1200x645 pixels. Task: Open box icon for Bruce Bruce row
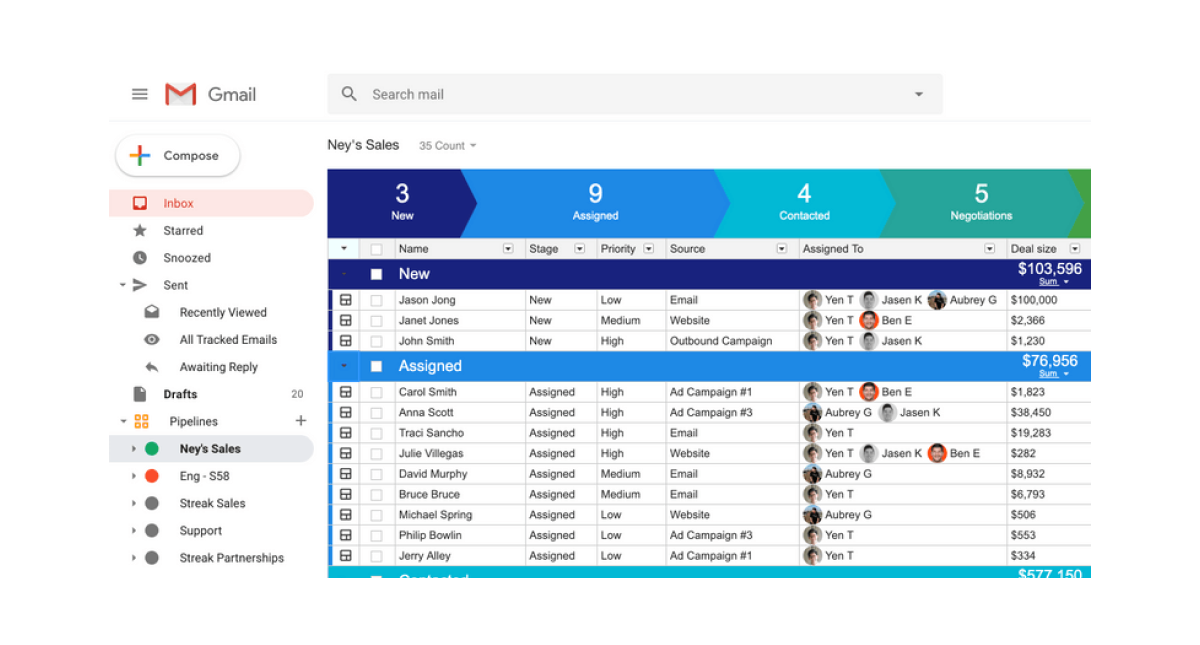[x=346, y=494]
